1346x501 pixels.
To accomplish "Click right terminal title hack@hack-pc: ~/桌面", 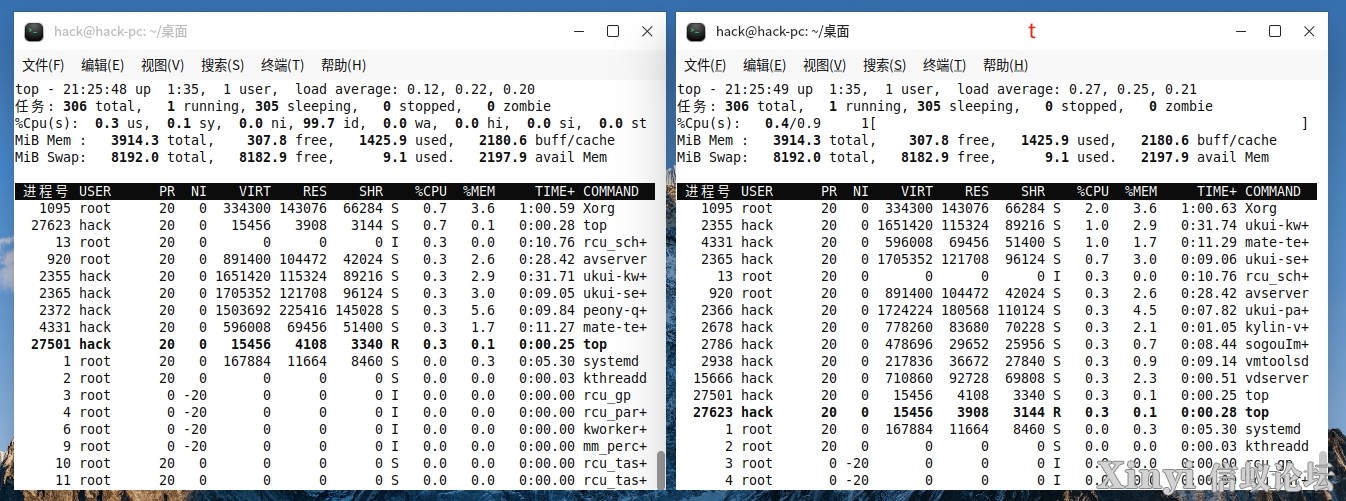I will point(783,31).
